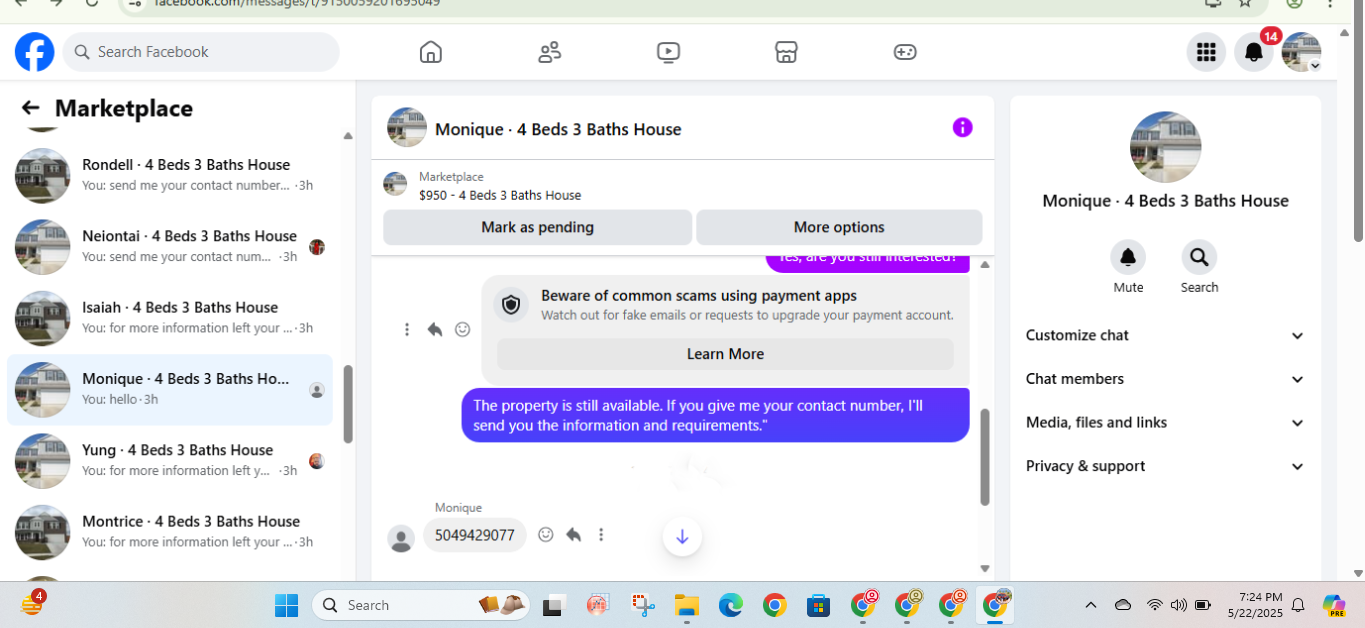Select Monique's chat in the Marketplace list

[170, 389]
